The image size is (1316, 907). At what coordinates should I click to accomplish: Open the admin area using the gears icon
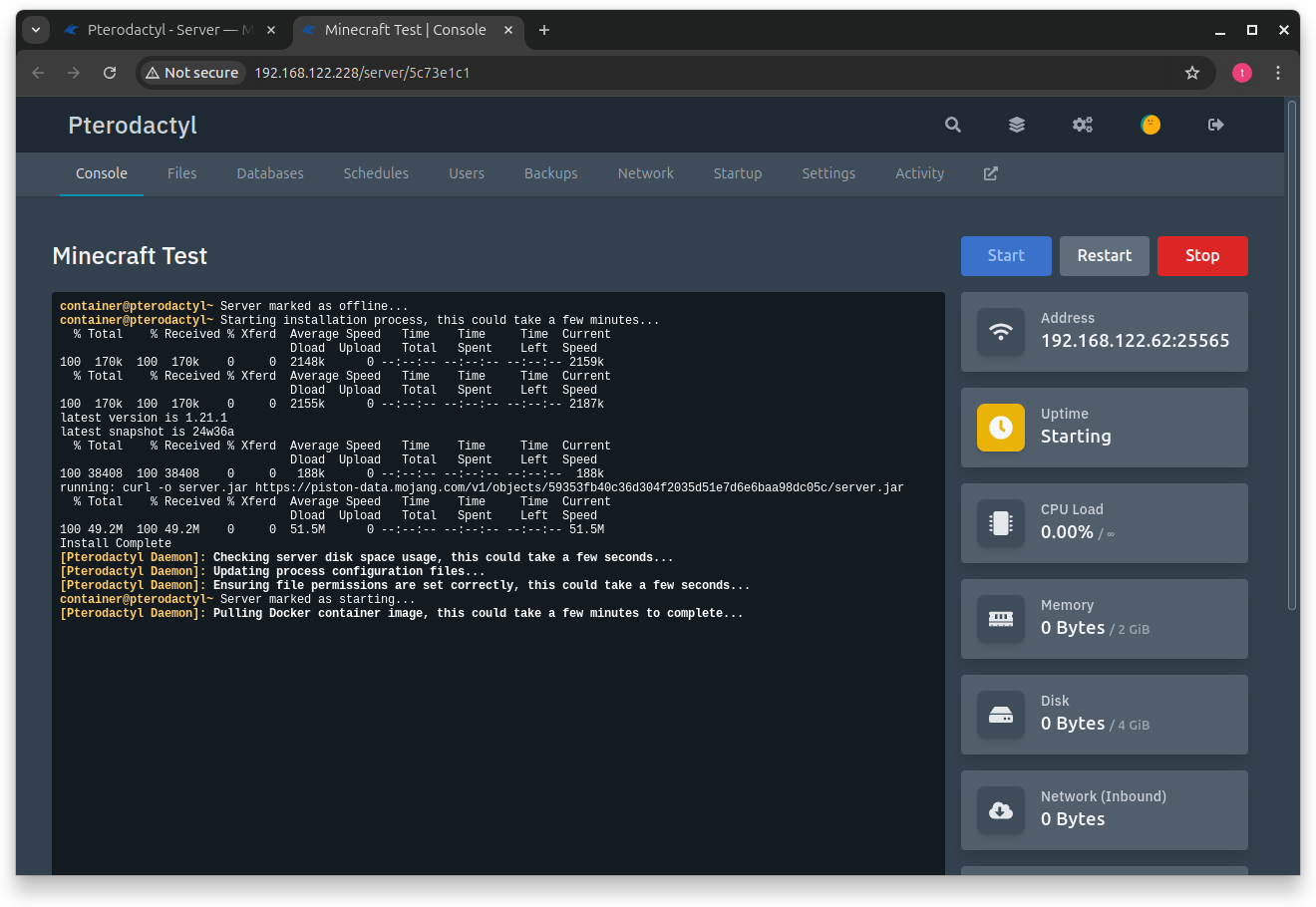coord(1083,125)
